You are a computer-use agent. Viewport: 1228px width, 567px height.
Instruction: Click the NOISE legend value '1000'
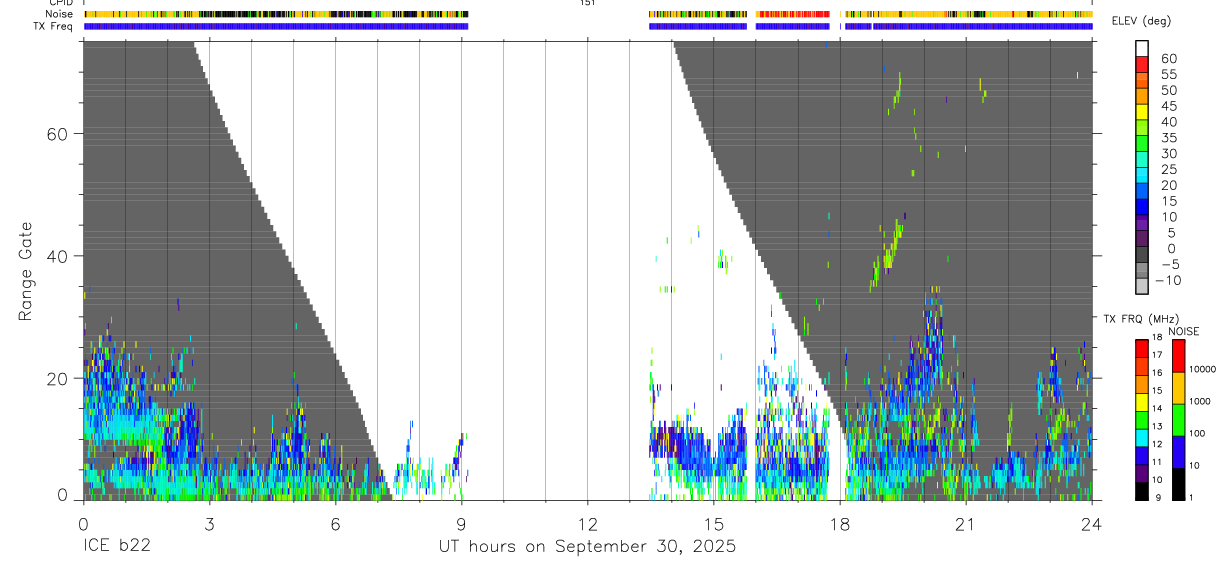(x=1201, y=402)
